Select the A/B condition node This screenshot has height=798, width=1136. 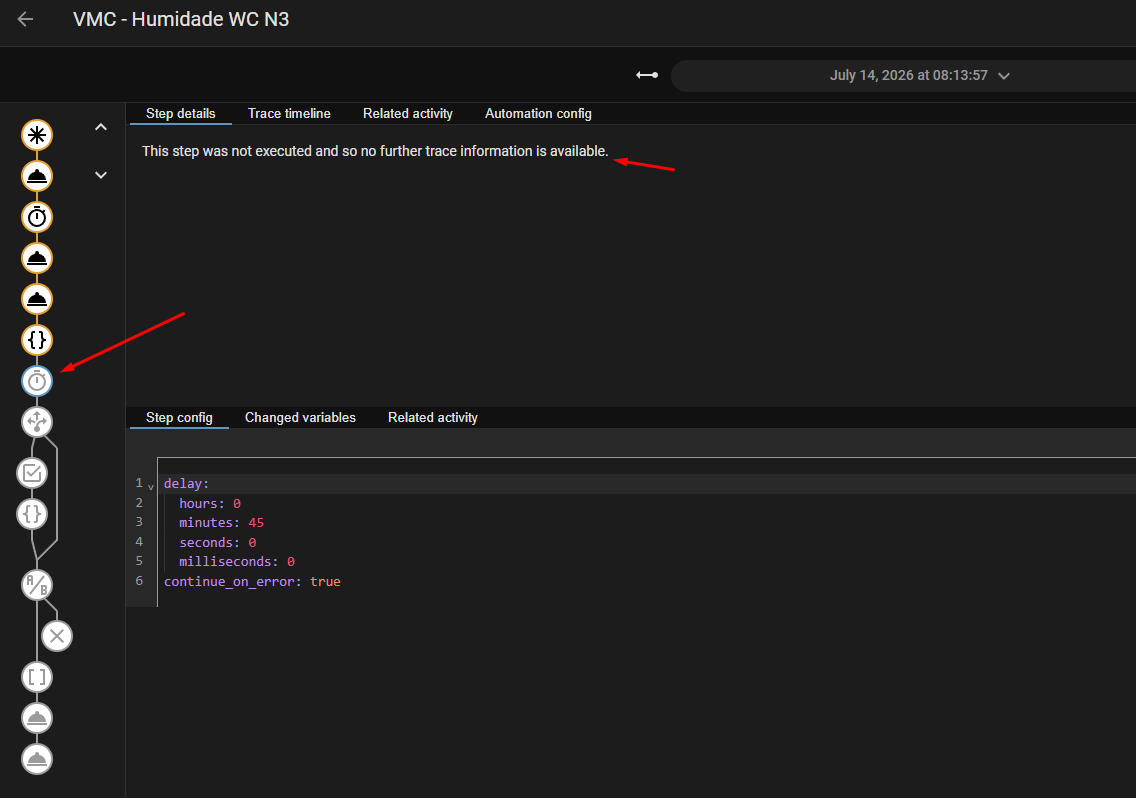click(x=37, y=585)
